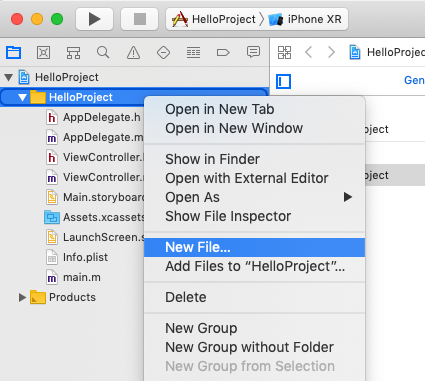
Task: Choose the iPhone XR run destination
Action: point(305,19)
